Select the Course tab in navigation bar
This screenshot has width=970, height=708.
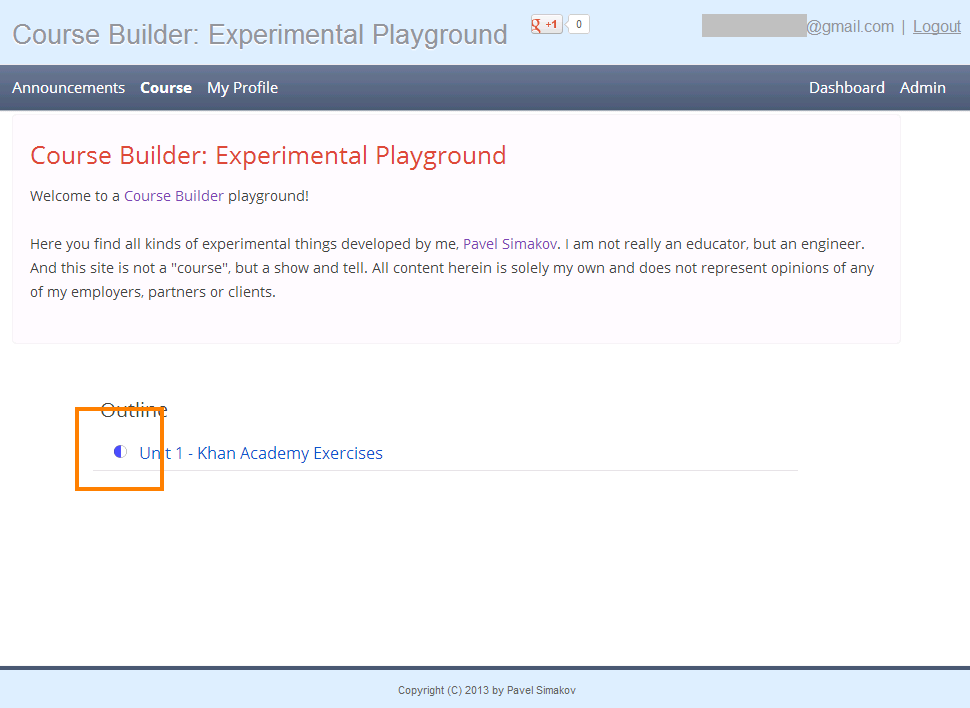pos(166,88)
